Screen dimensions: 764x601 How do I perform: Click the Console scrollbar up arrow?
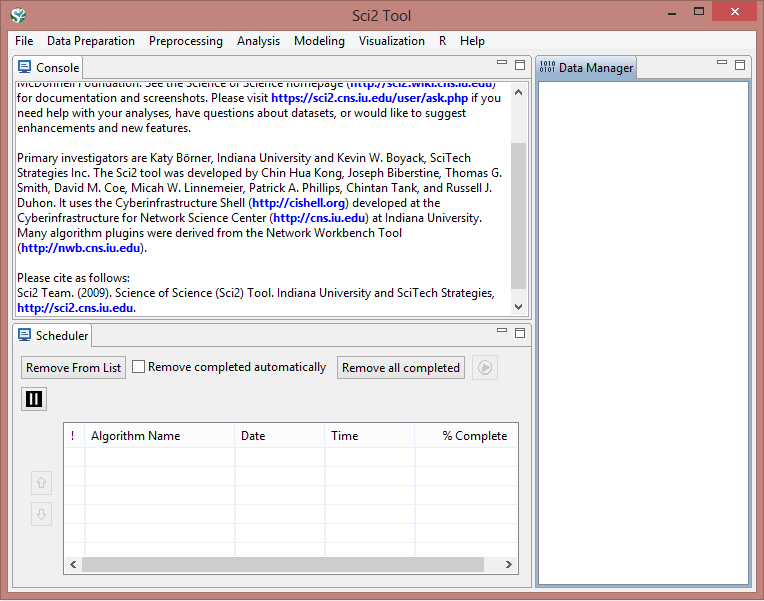click(518, 92)
